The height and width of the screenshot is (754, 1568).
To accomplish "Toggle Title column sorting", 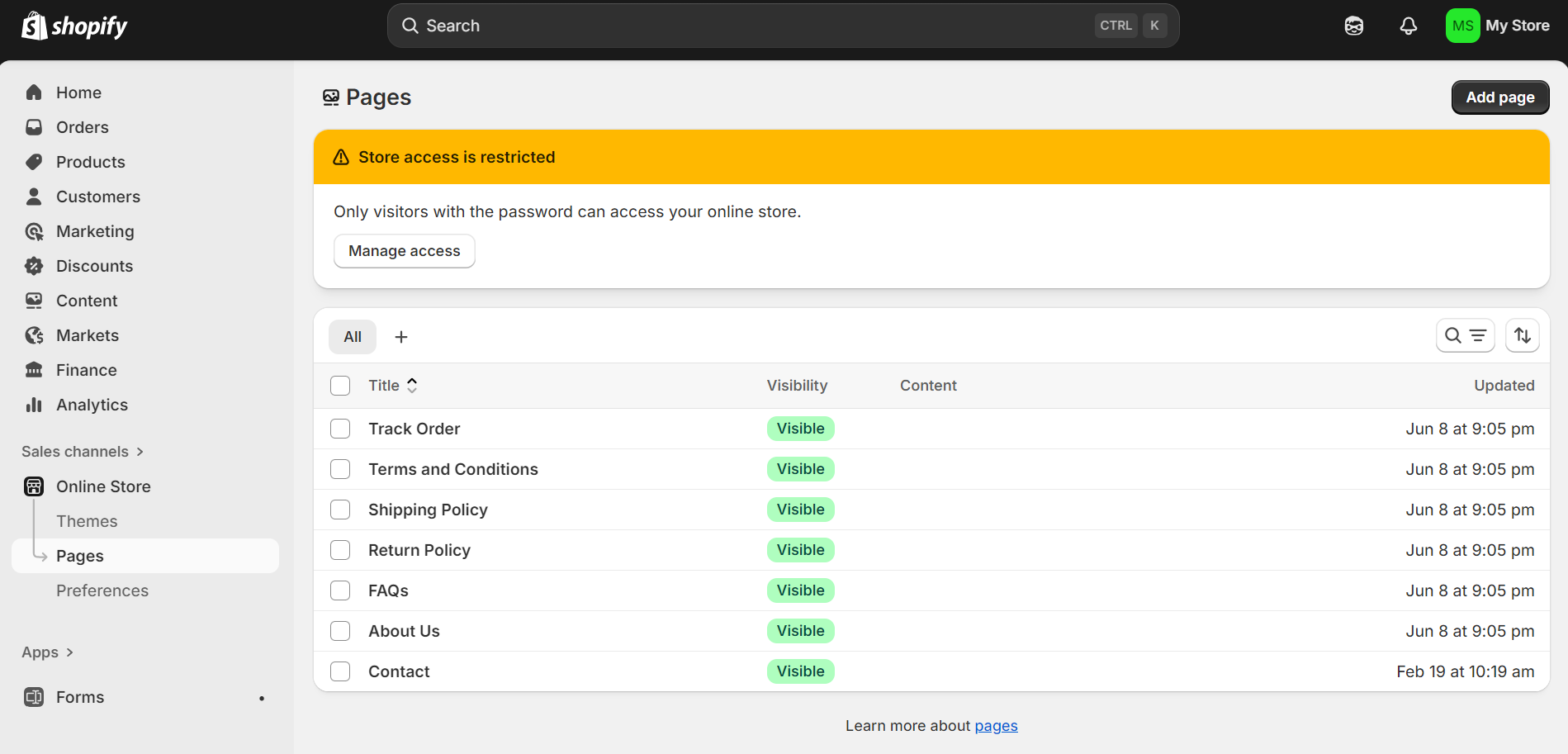I will click(394, 385).
